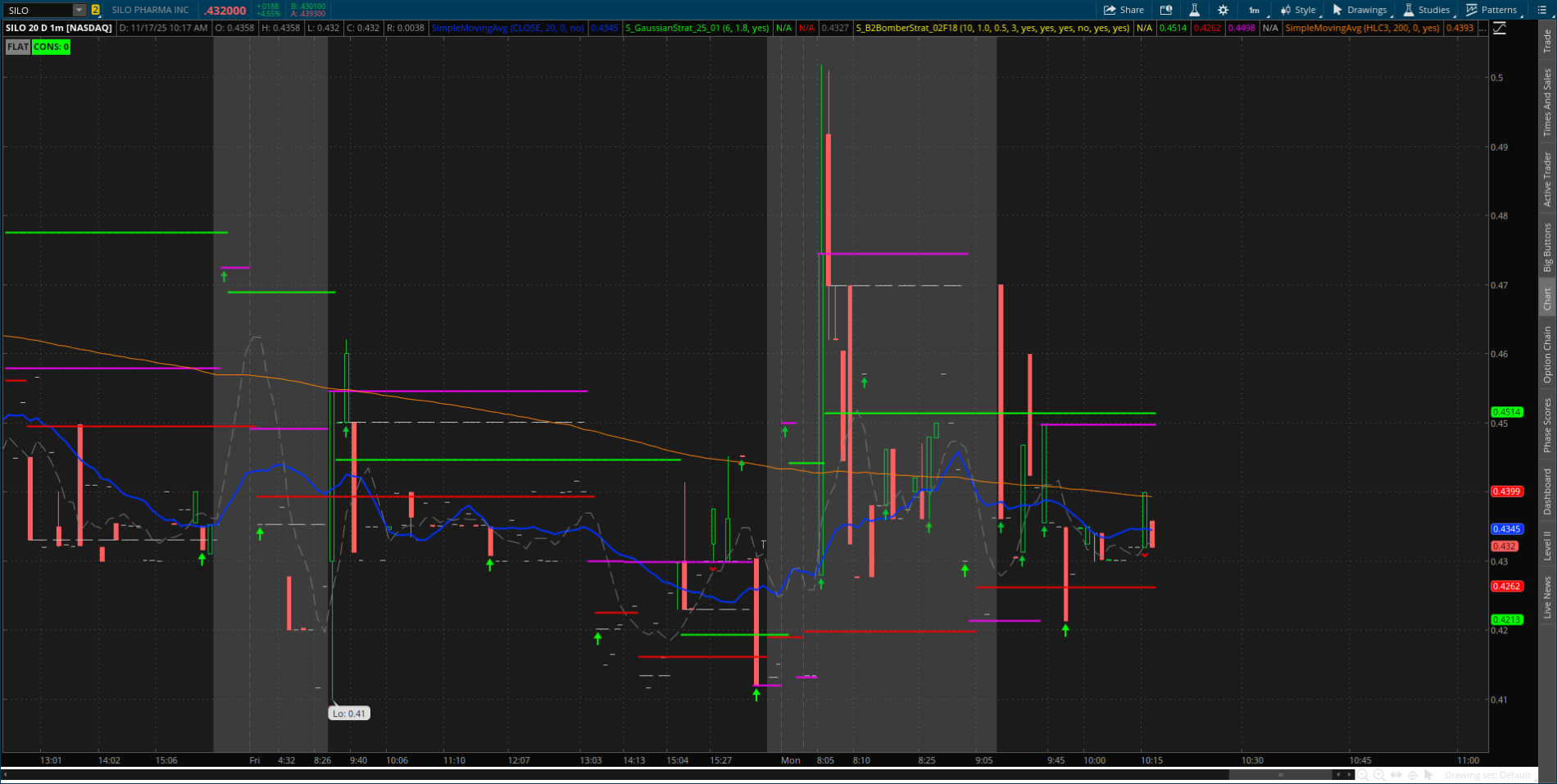Switch to the Option Chain sidebar tab
The image size is (1557, 784).
1547,354
